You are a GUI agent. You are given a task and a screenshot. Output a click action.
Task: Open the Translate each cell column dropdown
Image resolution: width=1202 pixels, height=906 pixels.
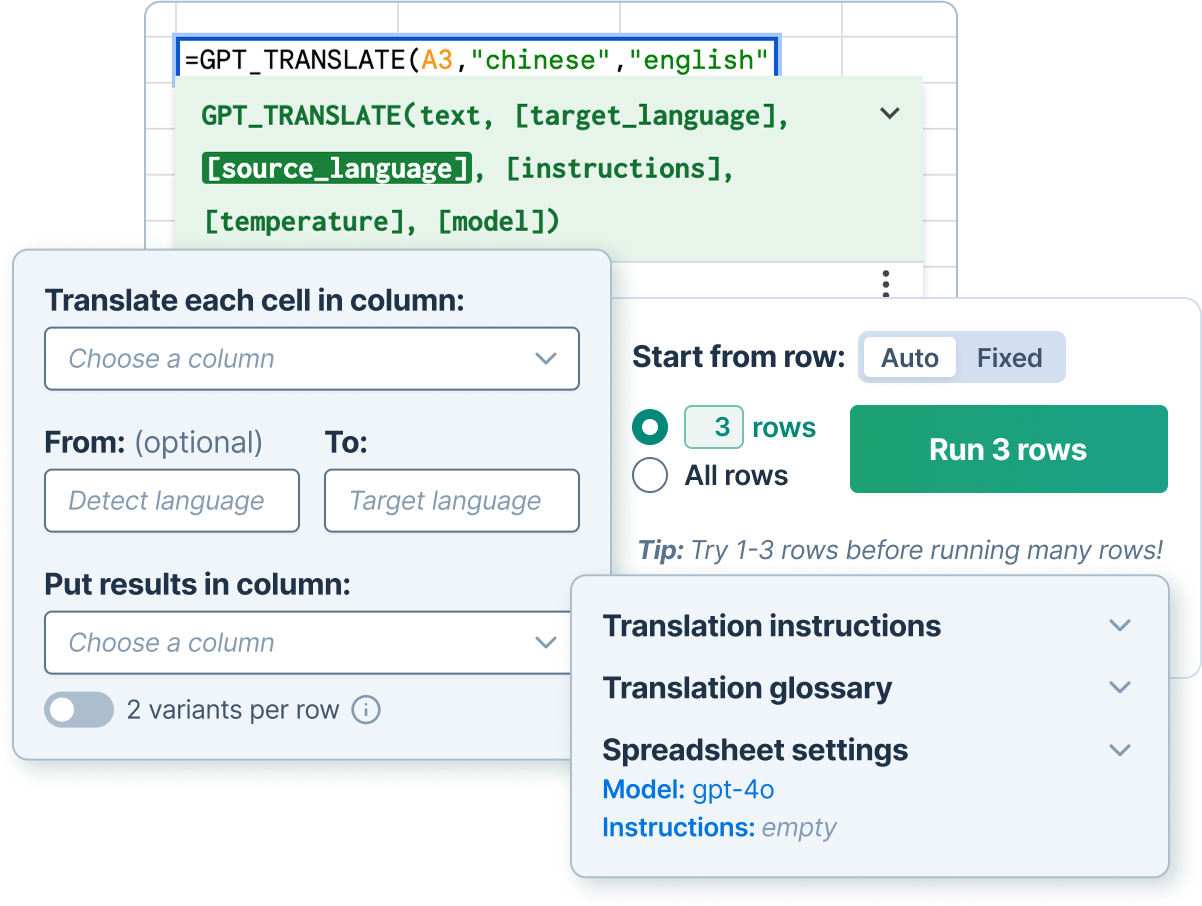(312, 359)
